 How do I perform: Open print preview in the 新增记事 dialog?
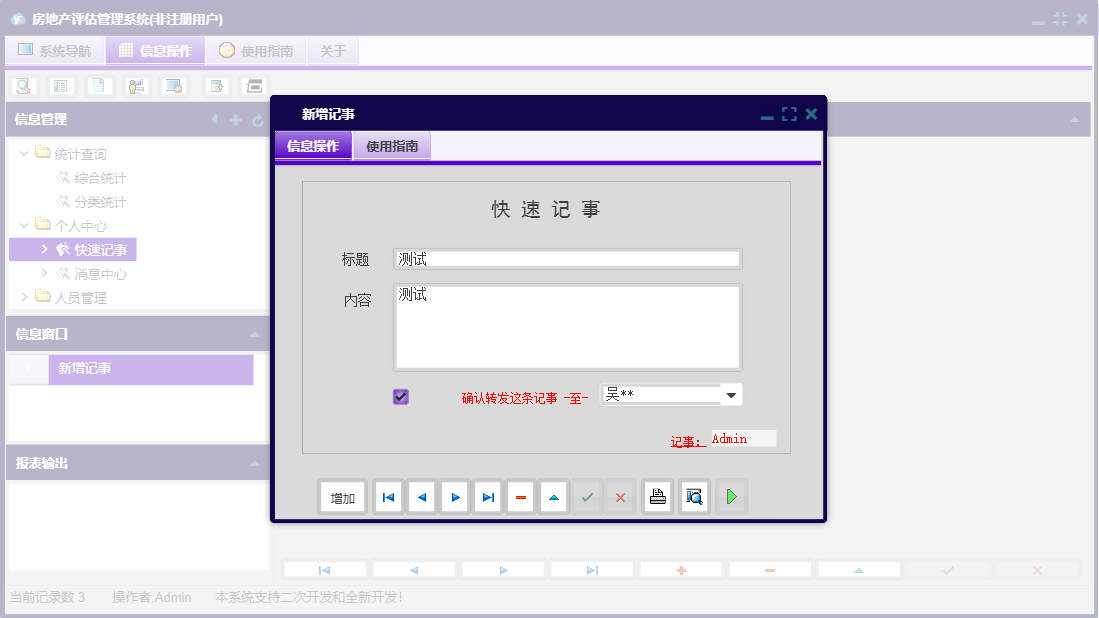point(693,496)
